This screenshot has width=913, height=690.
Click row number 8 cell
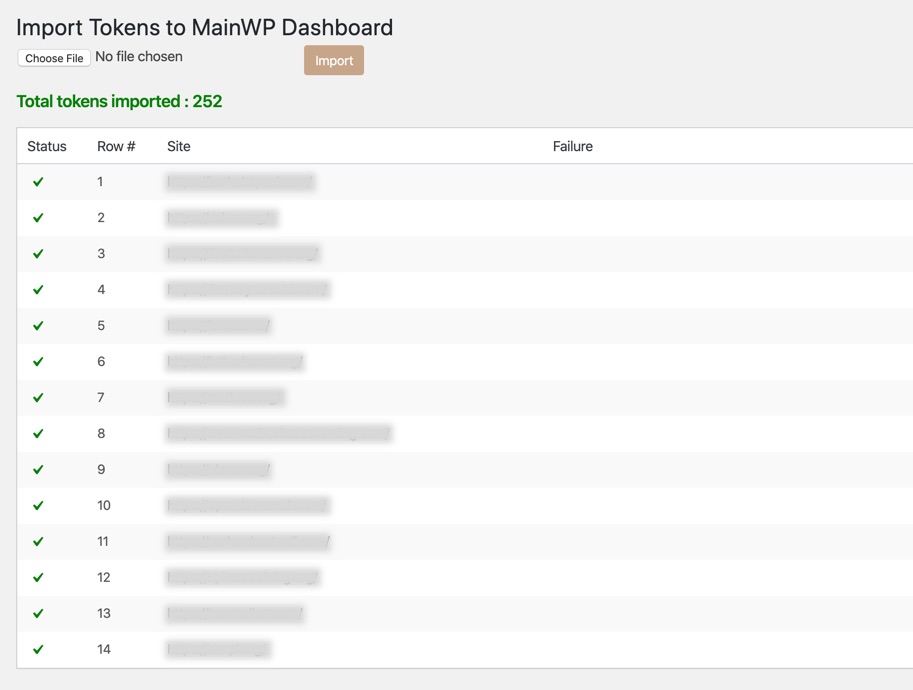point(101,434)
